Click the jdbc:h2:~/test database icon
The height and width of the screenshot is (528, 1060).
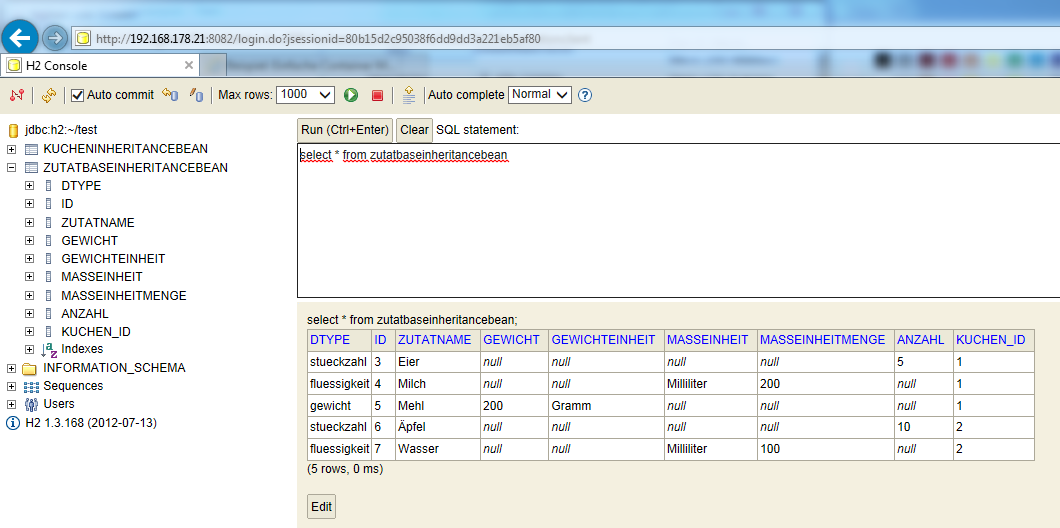(x=13, y=130)
